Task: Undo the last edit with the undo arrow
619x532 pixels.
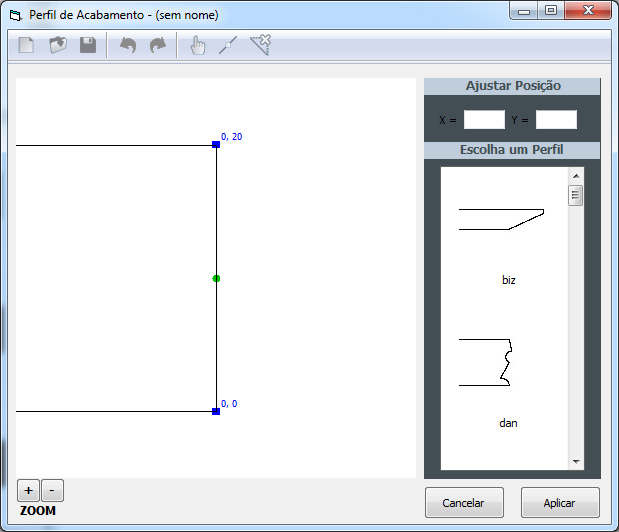Action: [128, 45]
